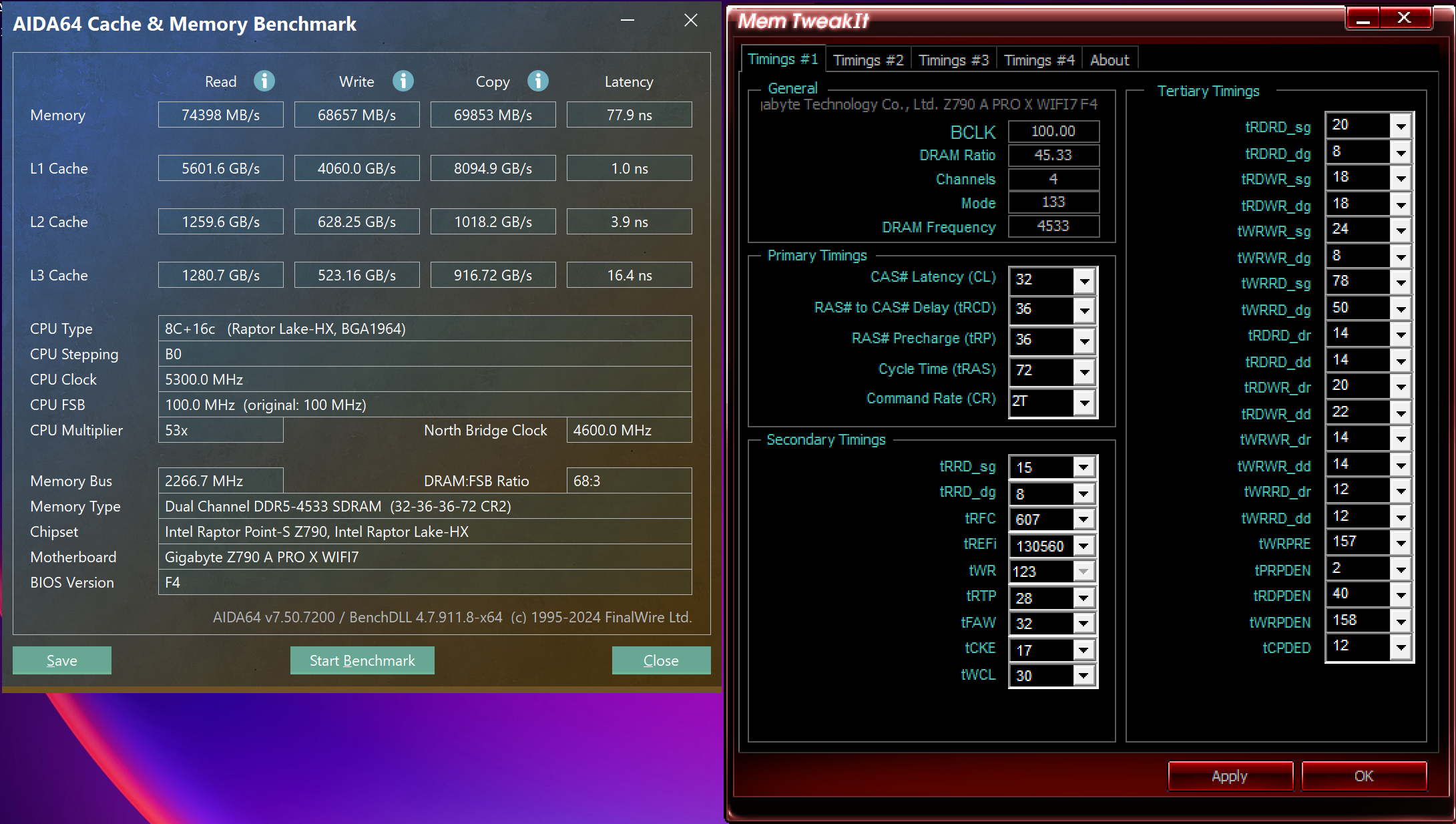The width and height of the screenshot is (1456, 824).
Task: Expand the tRDRD_dr dropdown
Action: coord(1401,334)
